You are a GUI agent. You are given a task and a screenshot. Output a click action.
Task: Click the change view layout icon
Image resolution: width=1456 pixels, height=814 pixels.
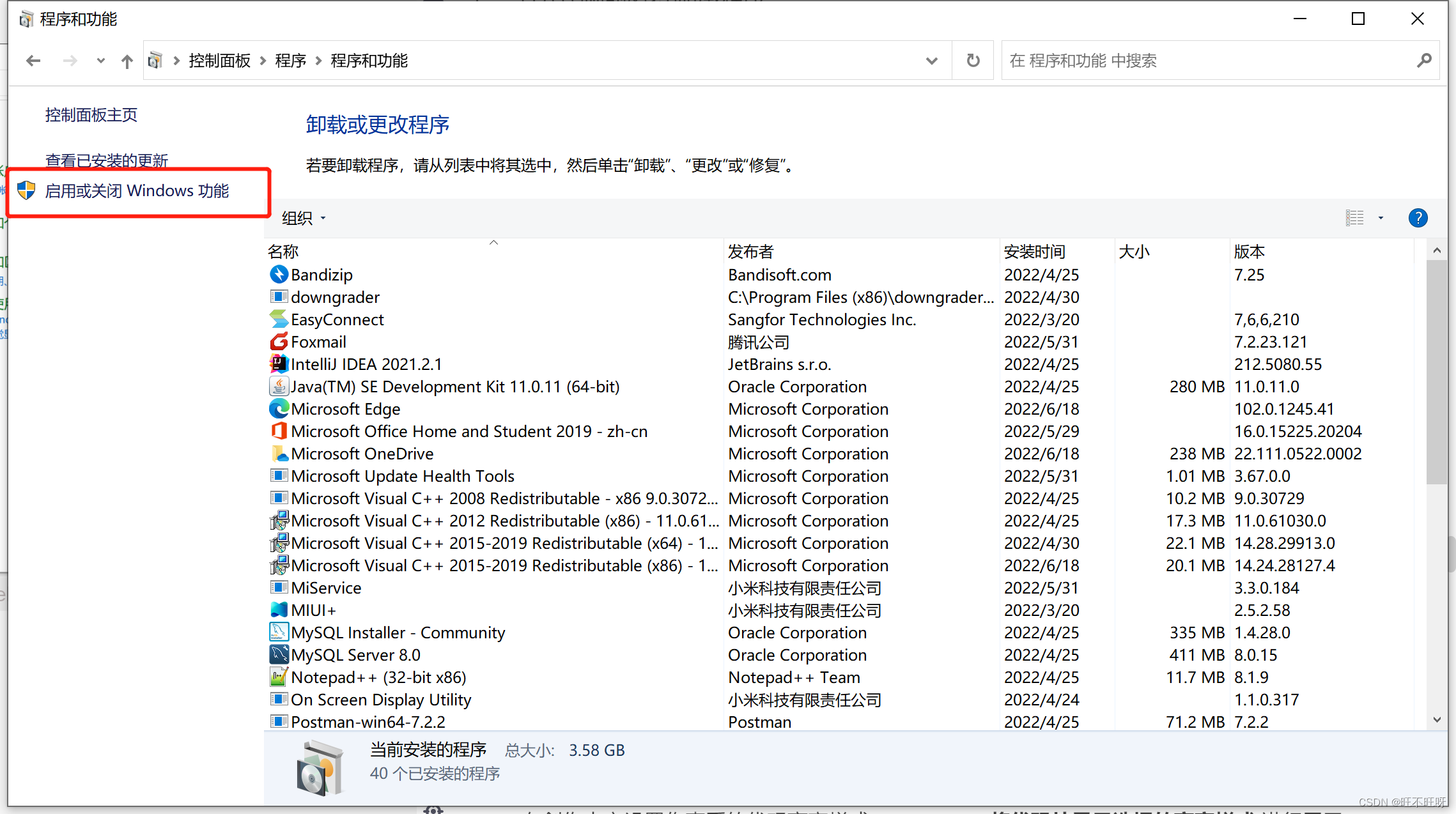[x=1354, y=218]
